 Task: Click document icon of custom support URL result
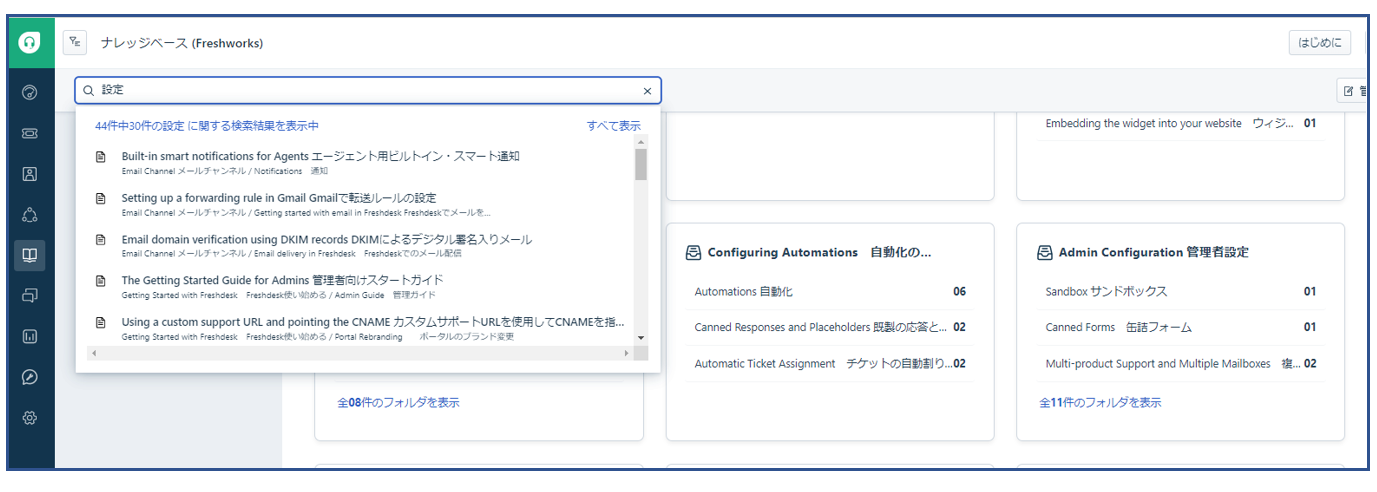100,322
